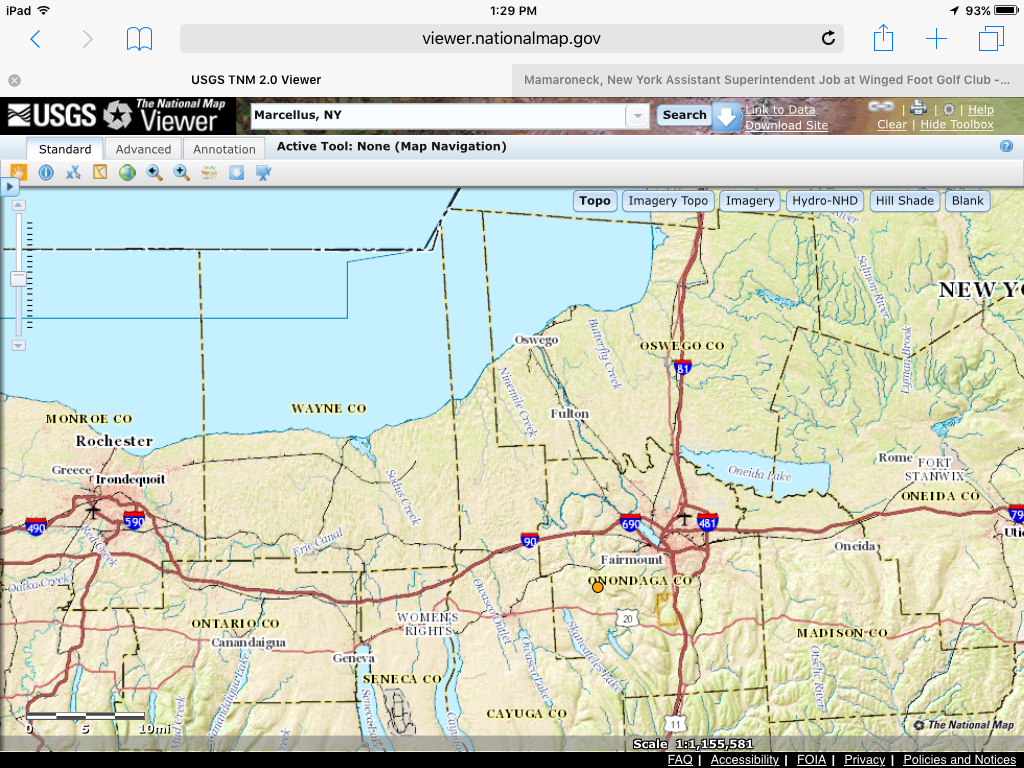Open the Annotation toolbar tab
Viewport: 1024px width, 768px height.
click(224, 149)
